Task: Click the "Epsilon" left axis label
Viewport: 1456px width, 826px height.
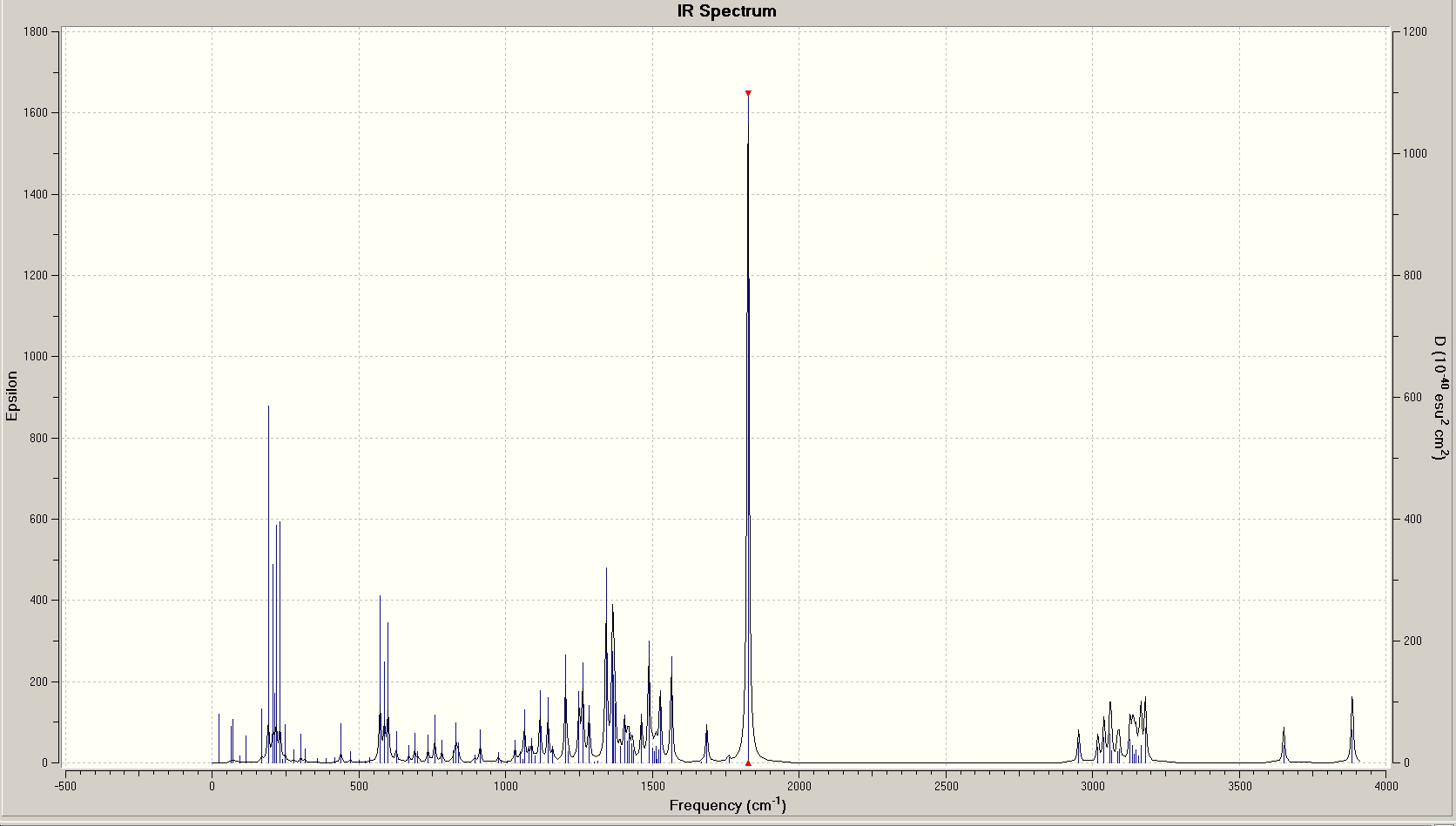Action: pos(12,396)
